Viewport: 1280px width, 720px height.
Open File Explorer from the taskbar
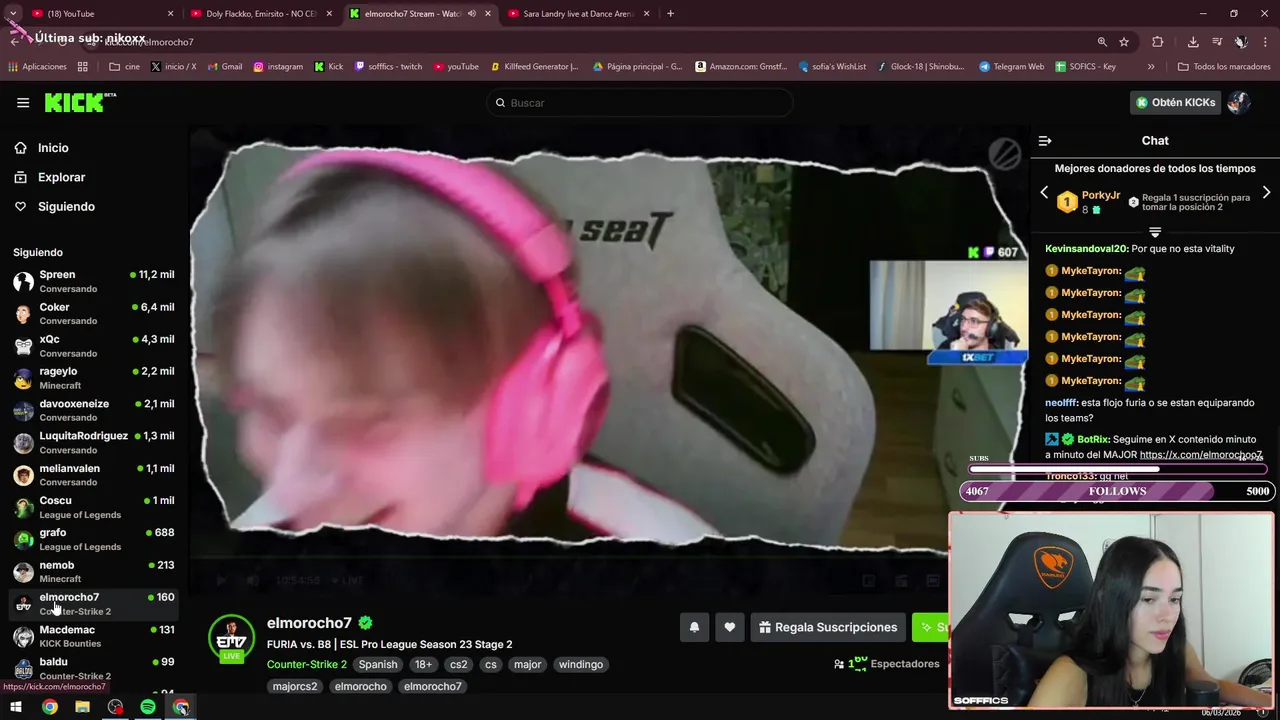(82, 707)
